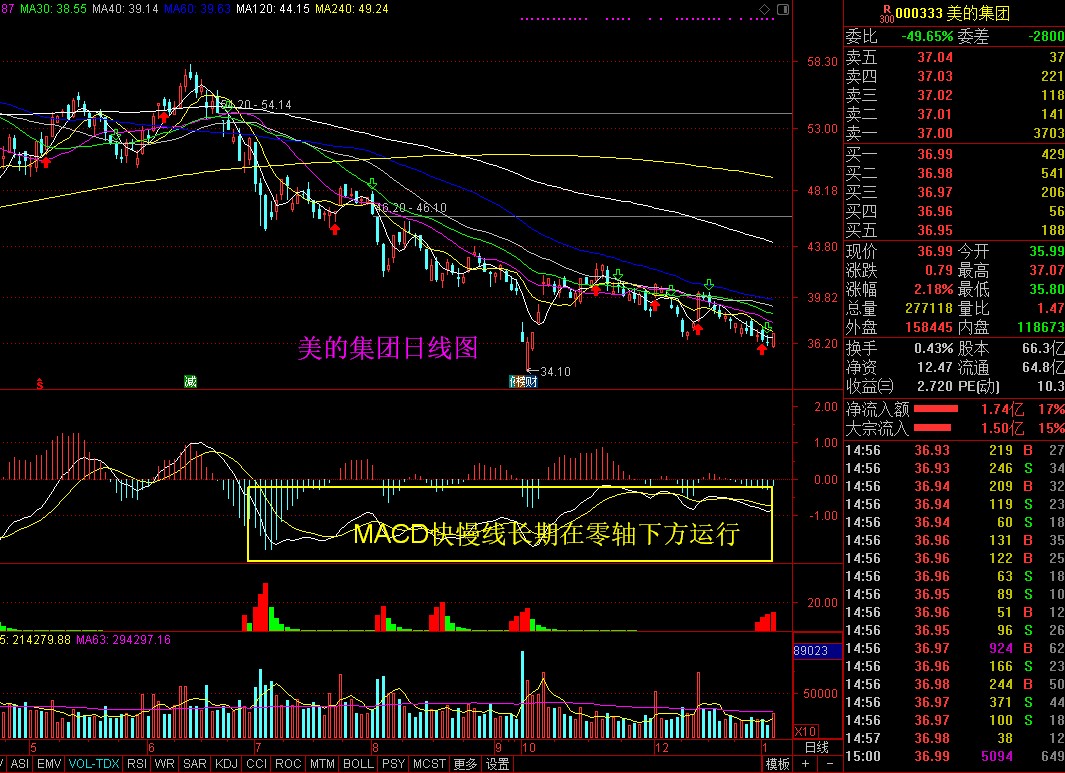Click the 总量 277118 value
The width and height of the screenshot is (1065, 773).
click(929, 308)
